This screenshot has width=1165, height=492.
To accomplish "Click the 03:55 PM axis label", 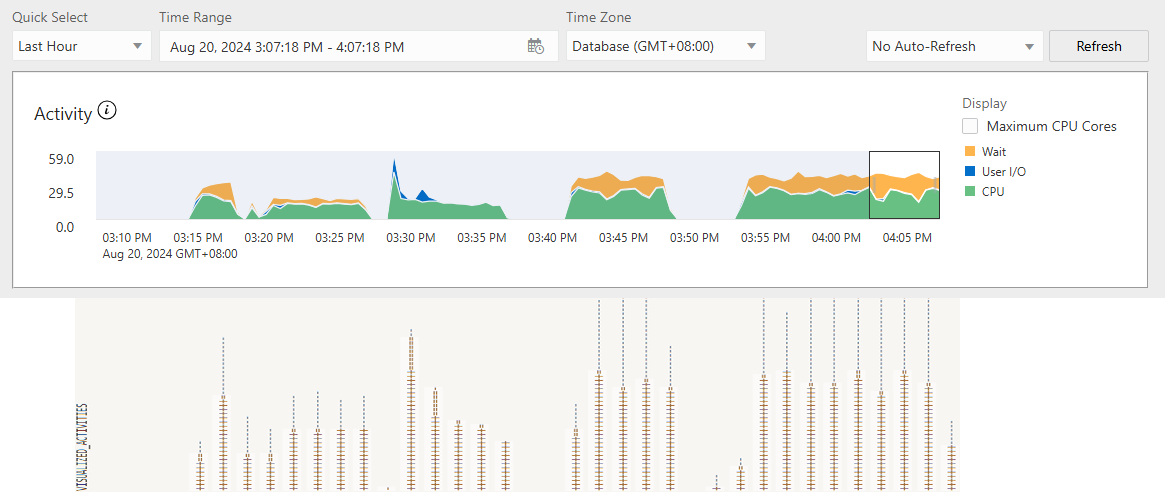I will [766, 238].
